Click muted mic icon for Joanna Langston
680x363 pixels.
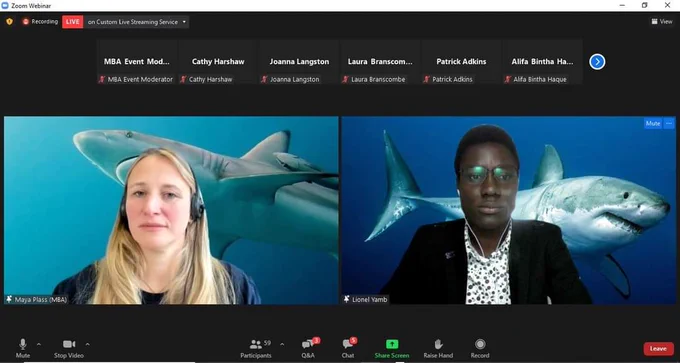click(x=264, y=79)
